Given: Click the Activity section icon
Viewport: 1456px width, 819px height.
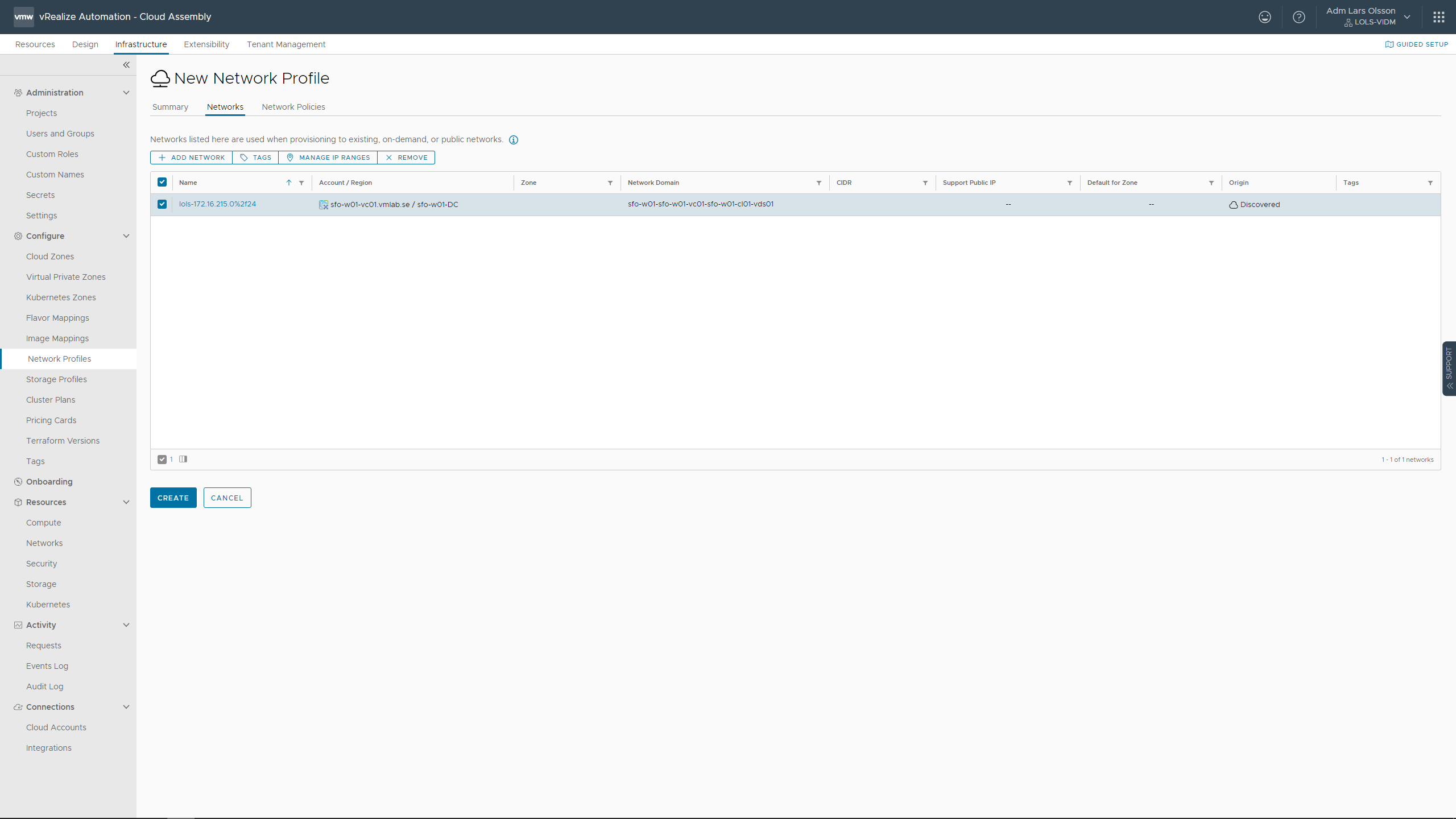Looking at the screenshot, I should (18, 625).
